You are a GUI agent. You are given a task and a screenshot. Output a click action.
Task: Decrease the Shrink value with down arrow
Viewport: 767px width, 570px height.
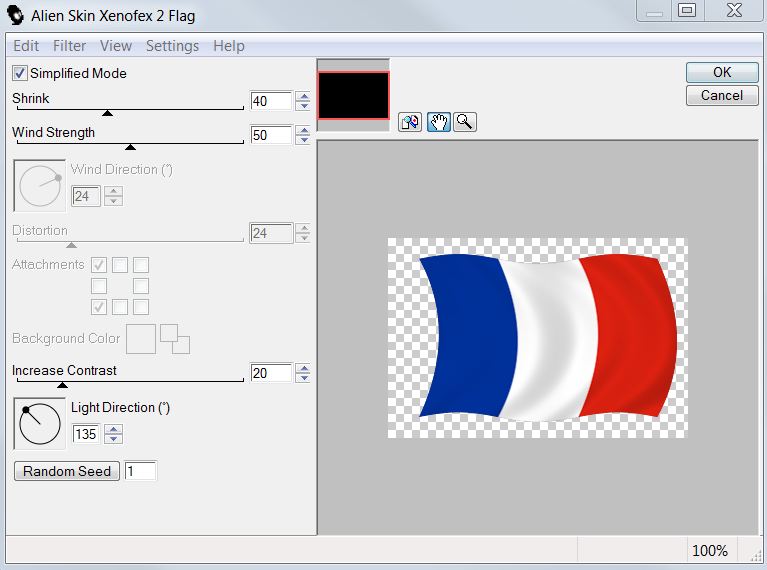pyautogui.click(x=304, y=106)
